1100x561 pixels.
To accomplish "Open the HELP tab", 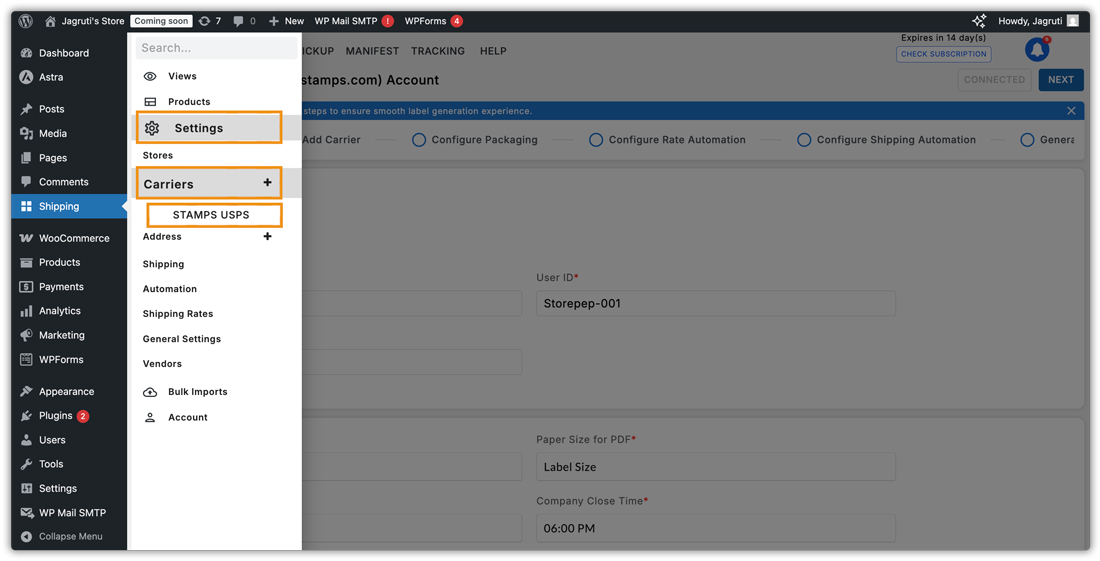I will (x=493, y=51).
